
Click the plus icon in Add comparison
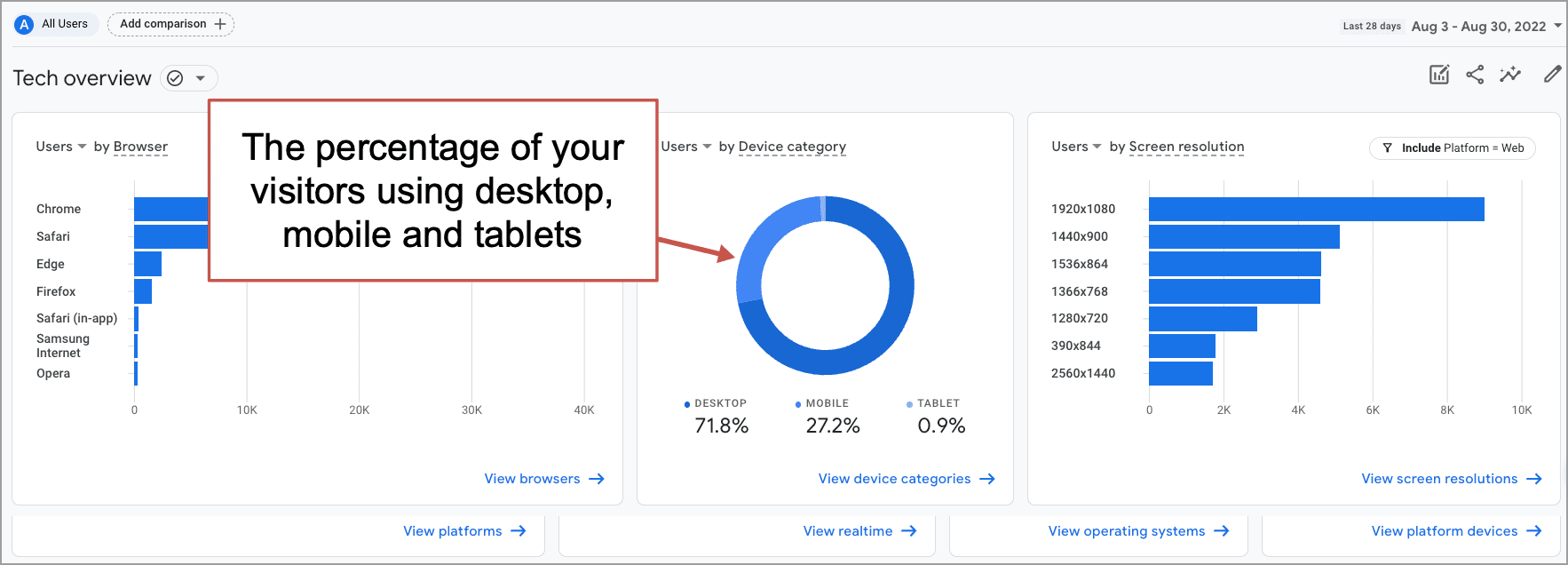click(x=220, y=24)
